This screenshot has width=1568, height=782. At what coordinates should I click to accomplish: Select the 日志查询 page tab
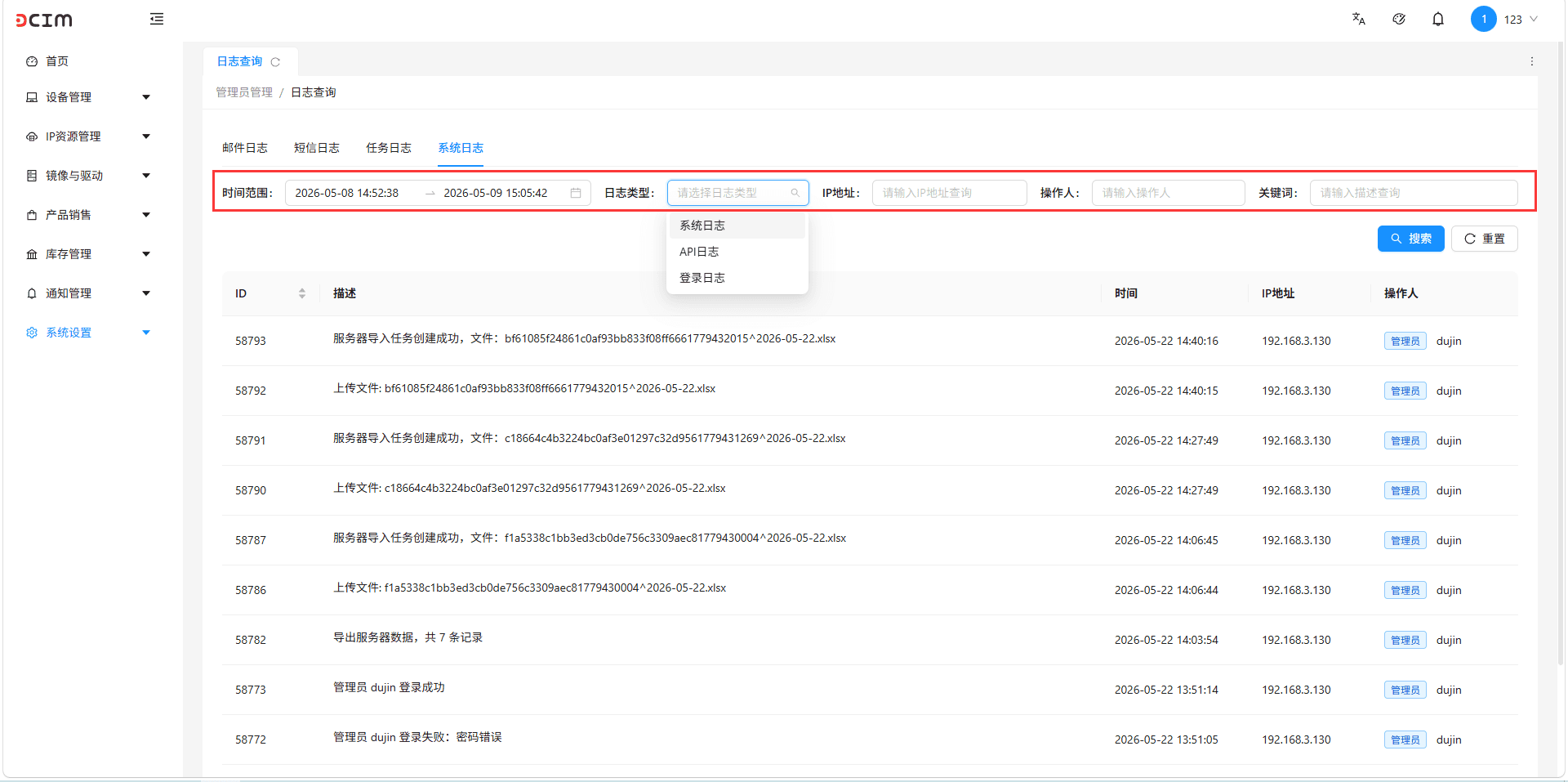point(239,61)
